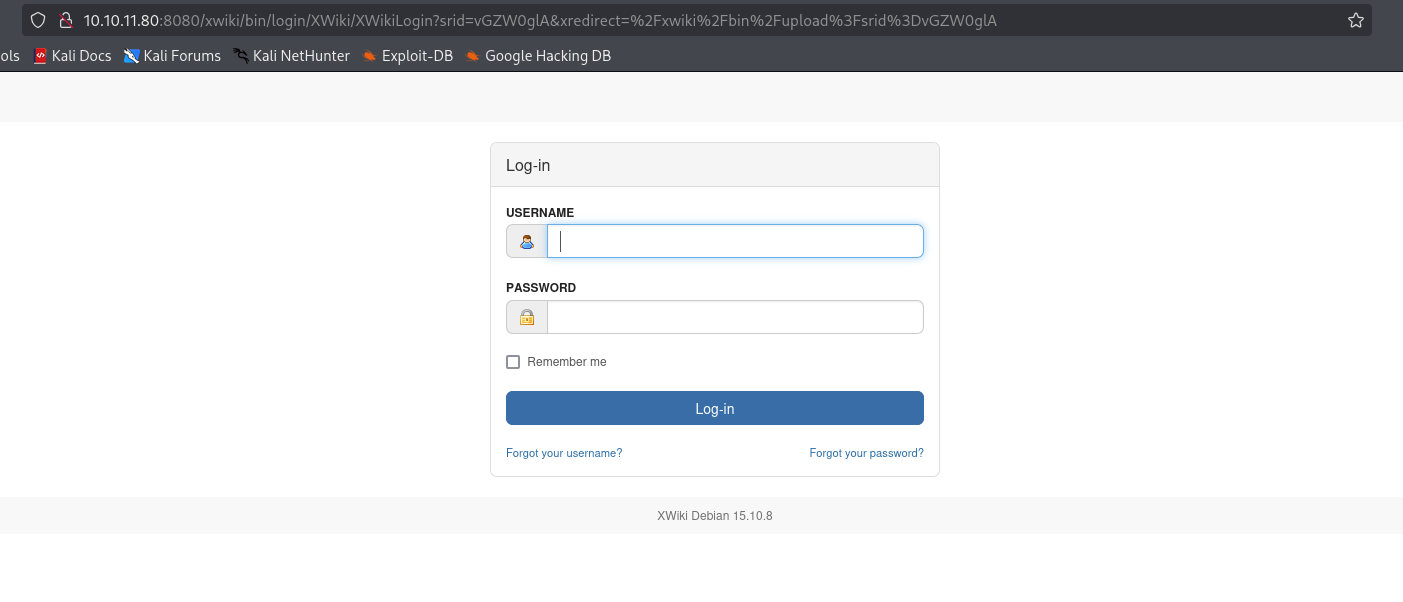
Task: Click the user avatar icon beside username
Action: click(x=527, y=241)
